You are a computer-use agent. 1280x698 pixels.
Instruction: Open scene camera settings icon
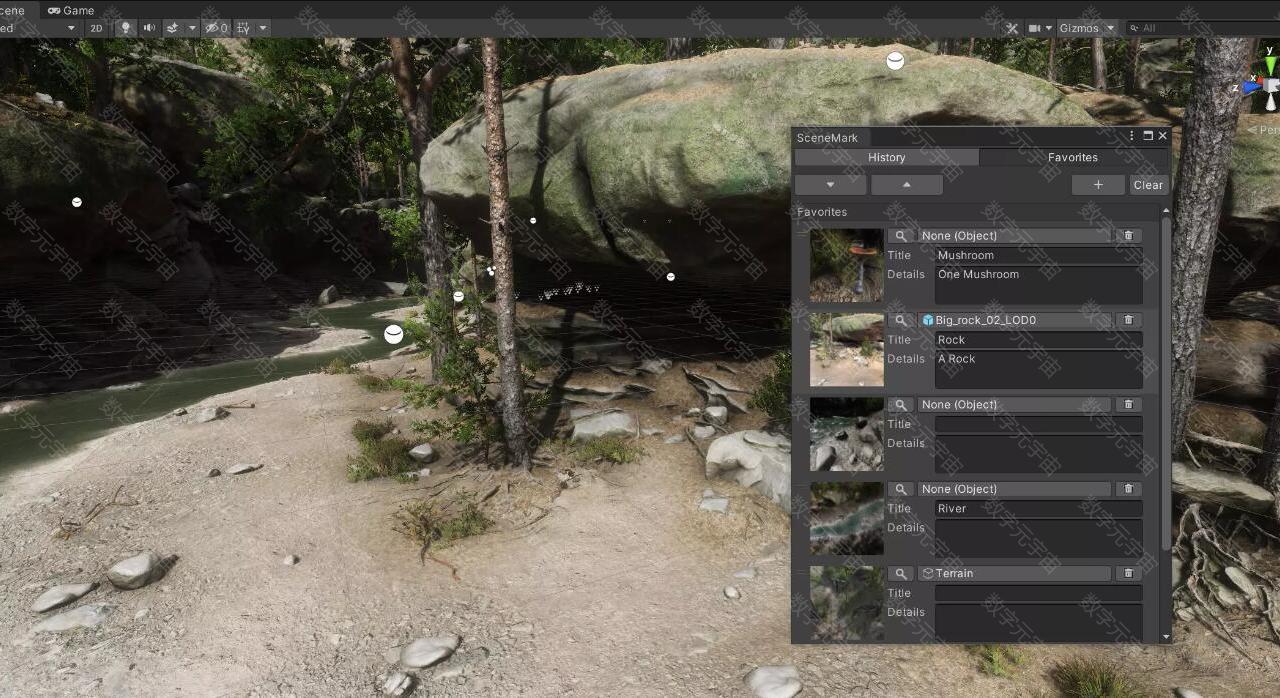point(1035,28)
